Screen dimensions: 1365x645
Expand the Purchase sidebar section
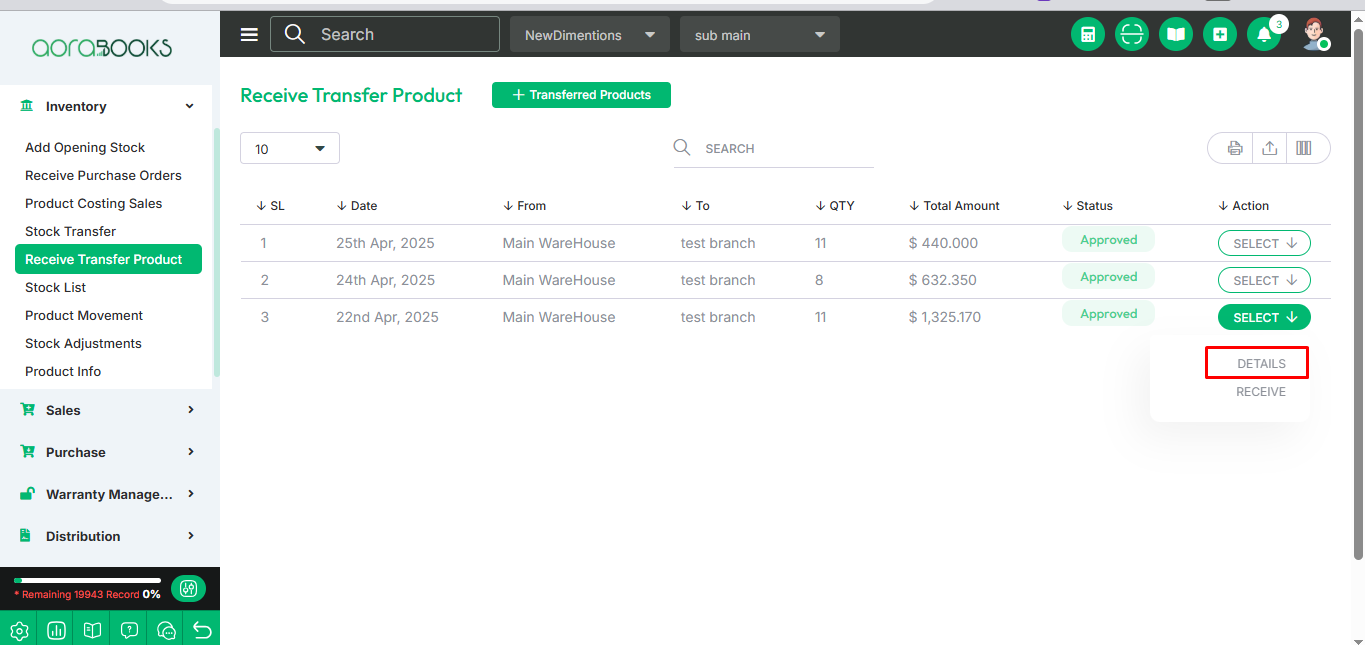click(x=106, y=452)
